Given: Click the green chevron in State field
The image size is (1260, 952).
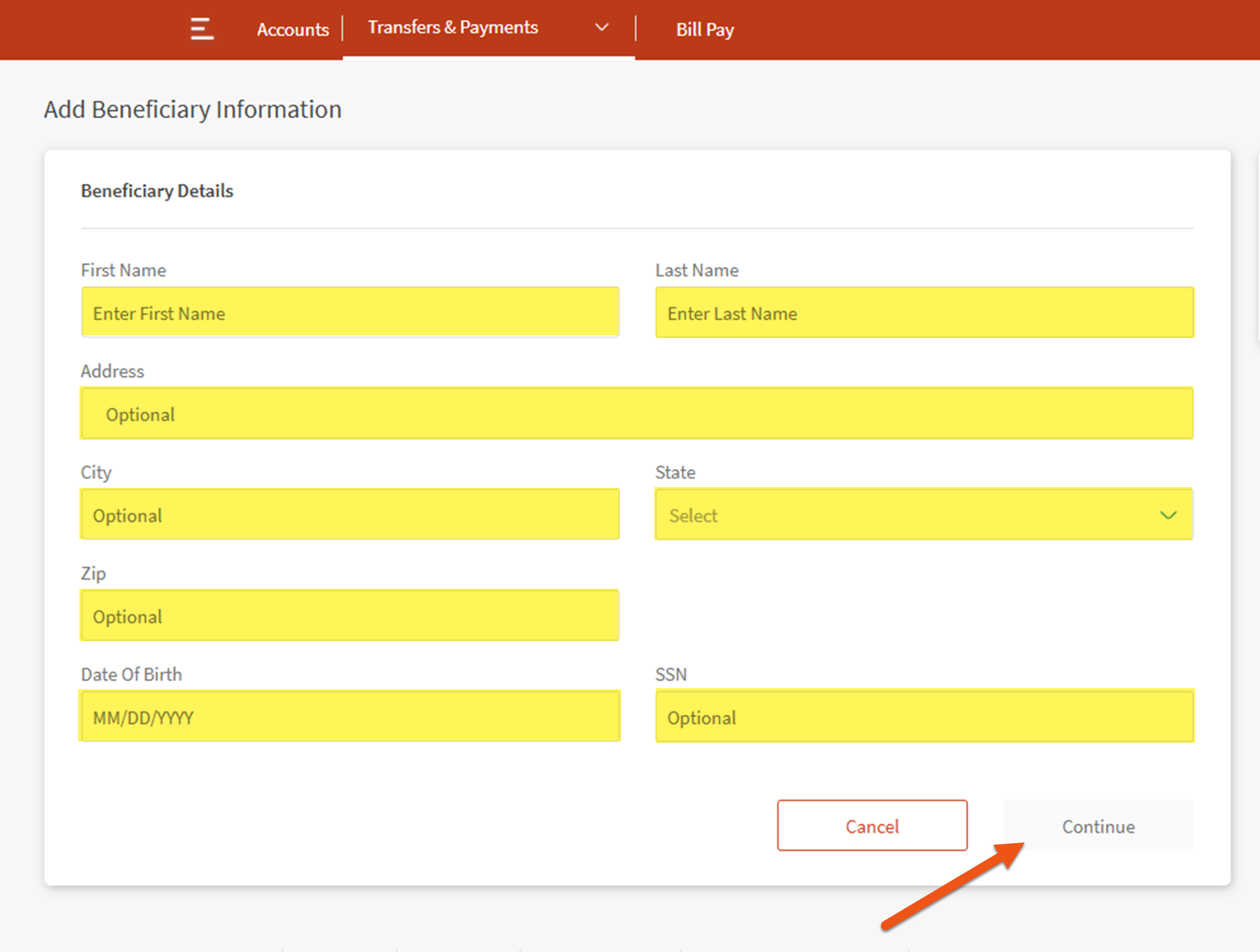Looking at the screenshot, I should tap(1168, 516).
